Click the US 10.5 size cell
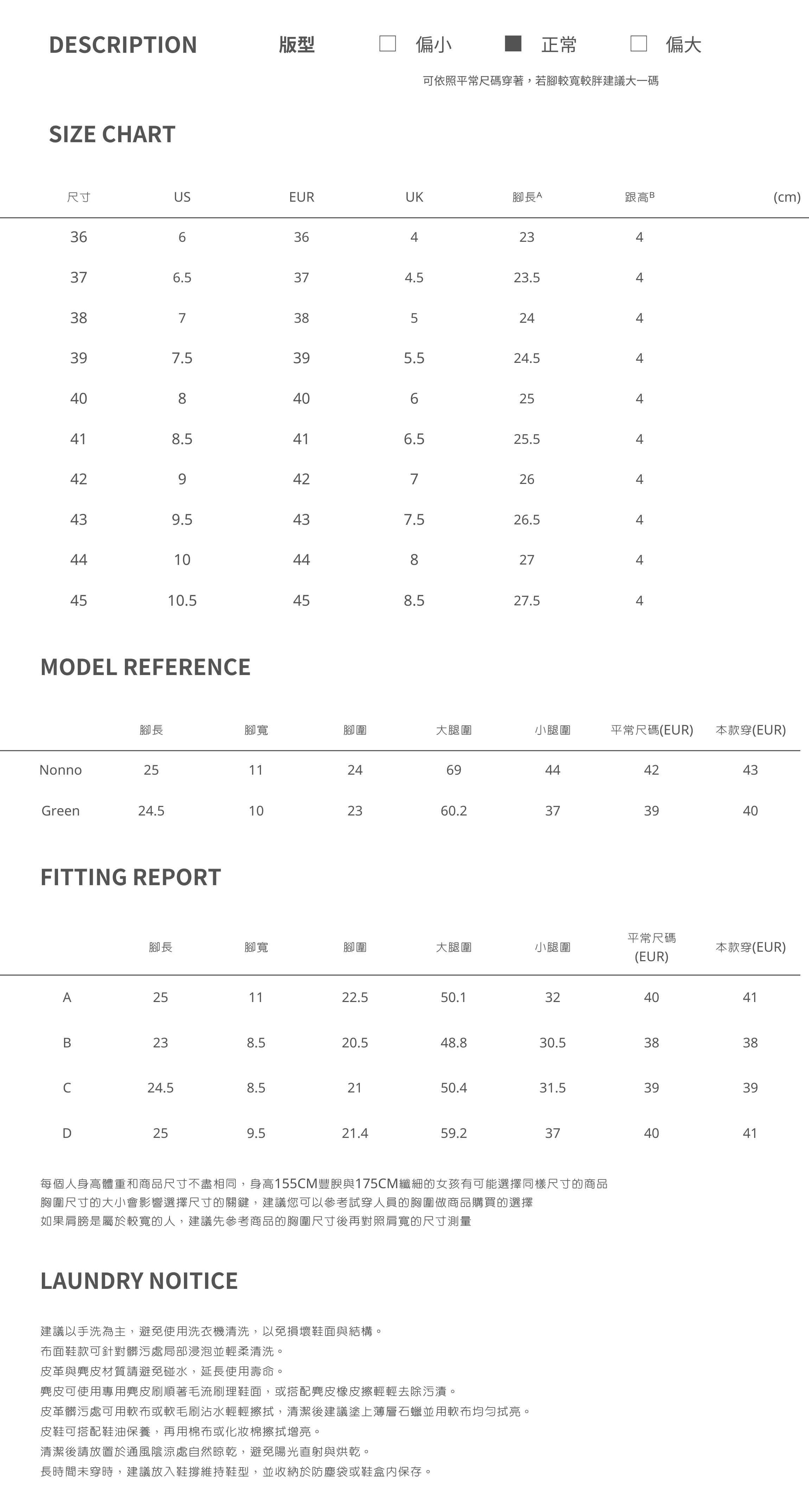 [182, 600]
